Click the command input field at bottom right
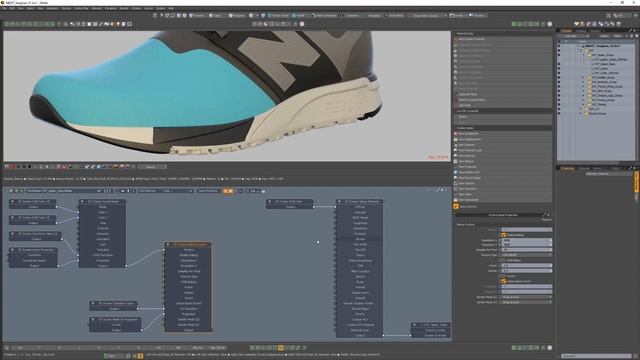This screenshot has width=640, height=360. (596, 356)
